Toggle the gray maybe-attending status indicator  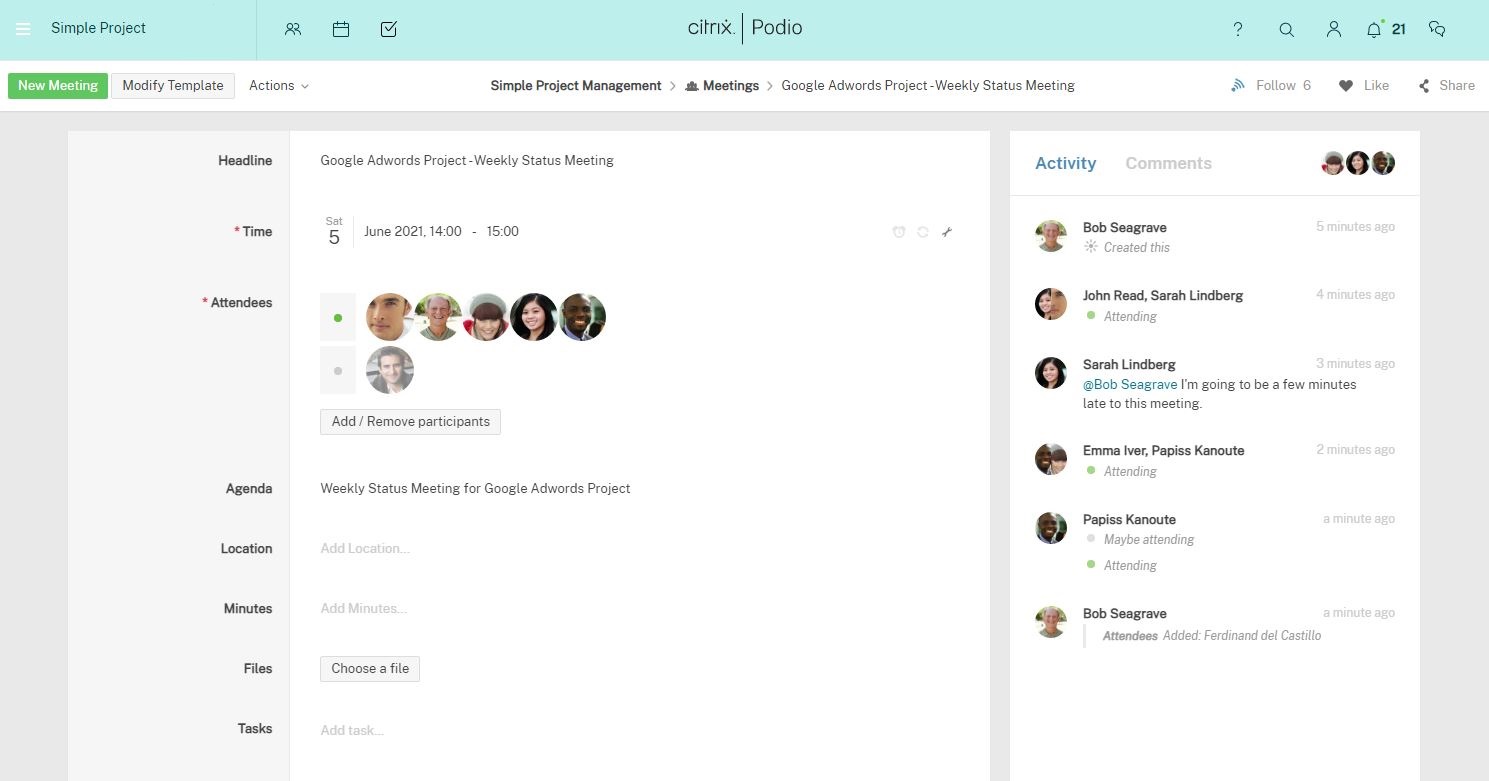tap(338, 371)
